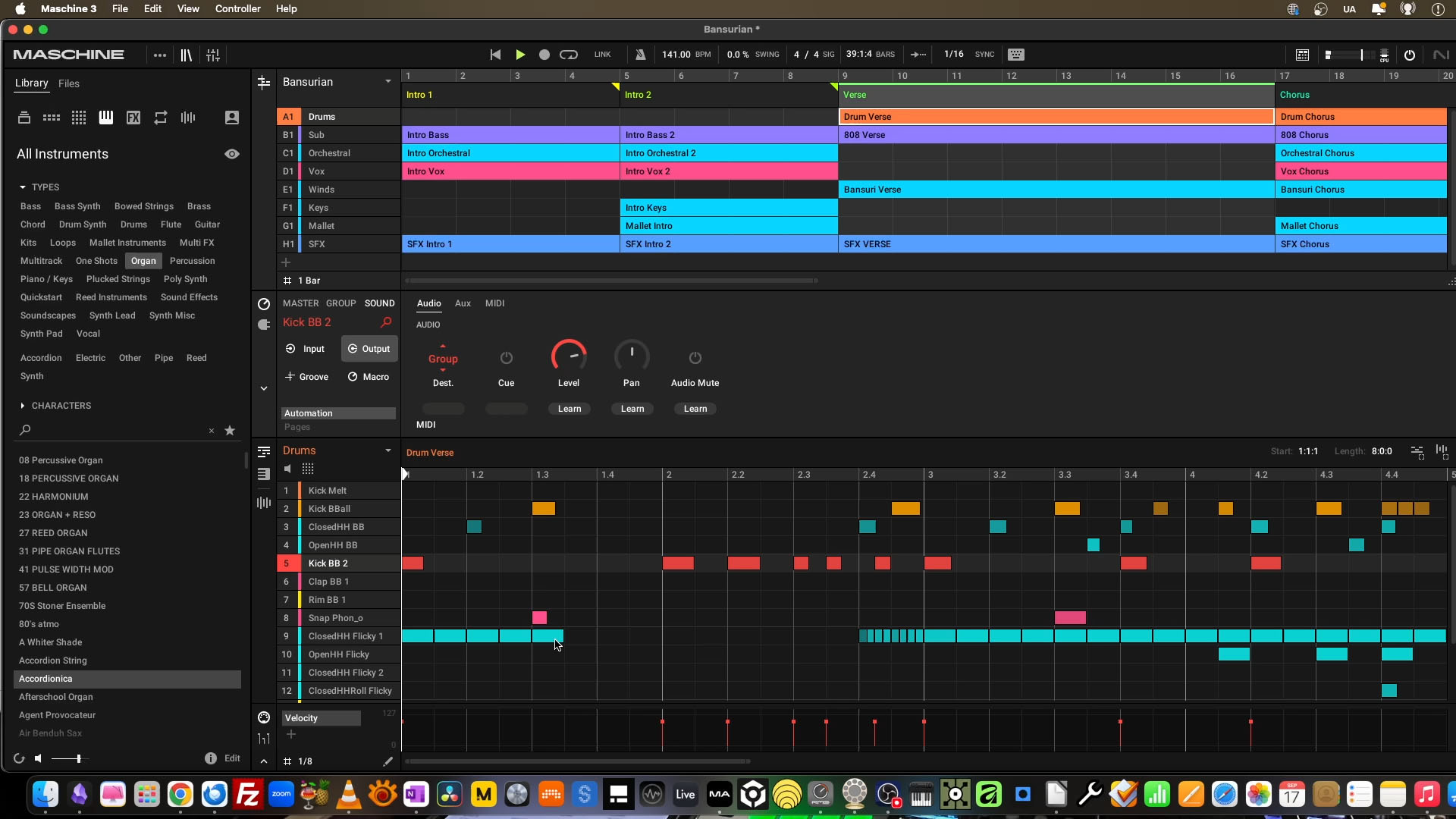
Task: Click the user content icon in browser
Action: (x=232, y=118)
